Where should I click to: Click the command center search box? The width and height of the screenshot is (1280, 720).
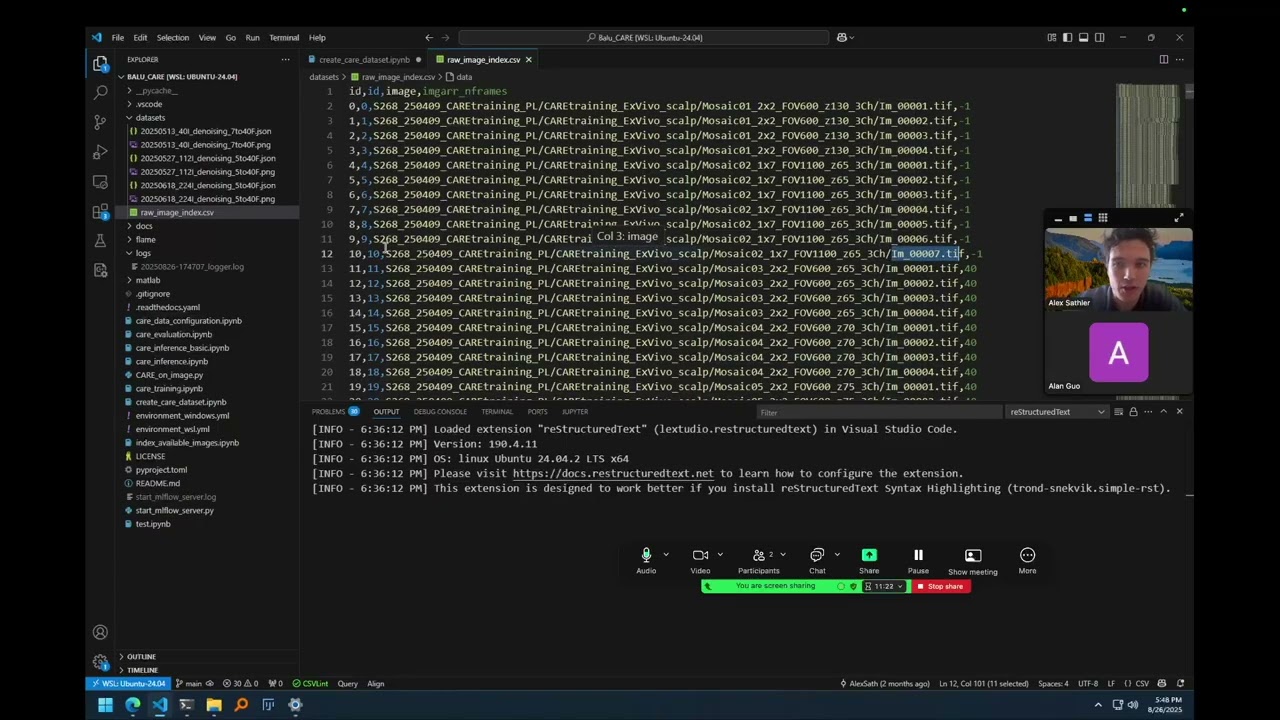pyautogui.click(x=644, y=38)
